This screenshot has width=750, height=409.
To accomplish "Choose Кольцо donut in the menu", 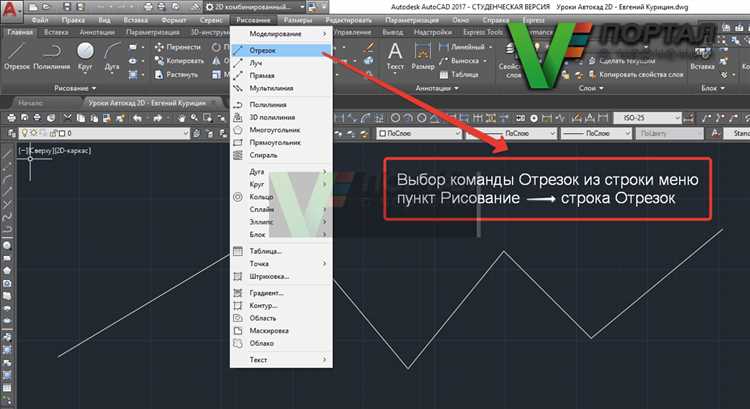I will pos(281,197).
